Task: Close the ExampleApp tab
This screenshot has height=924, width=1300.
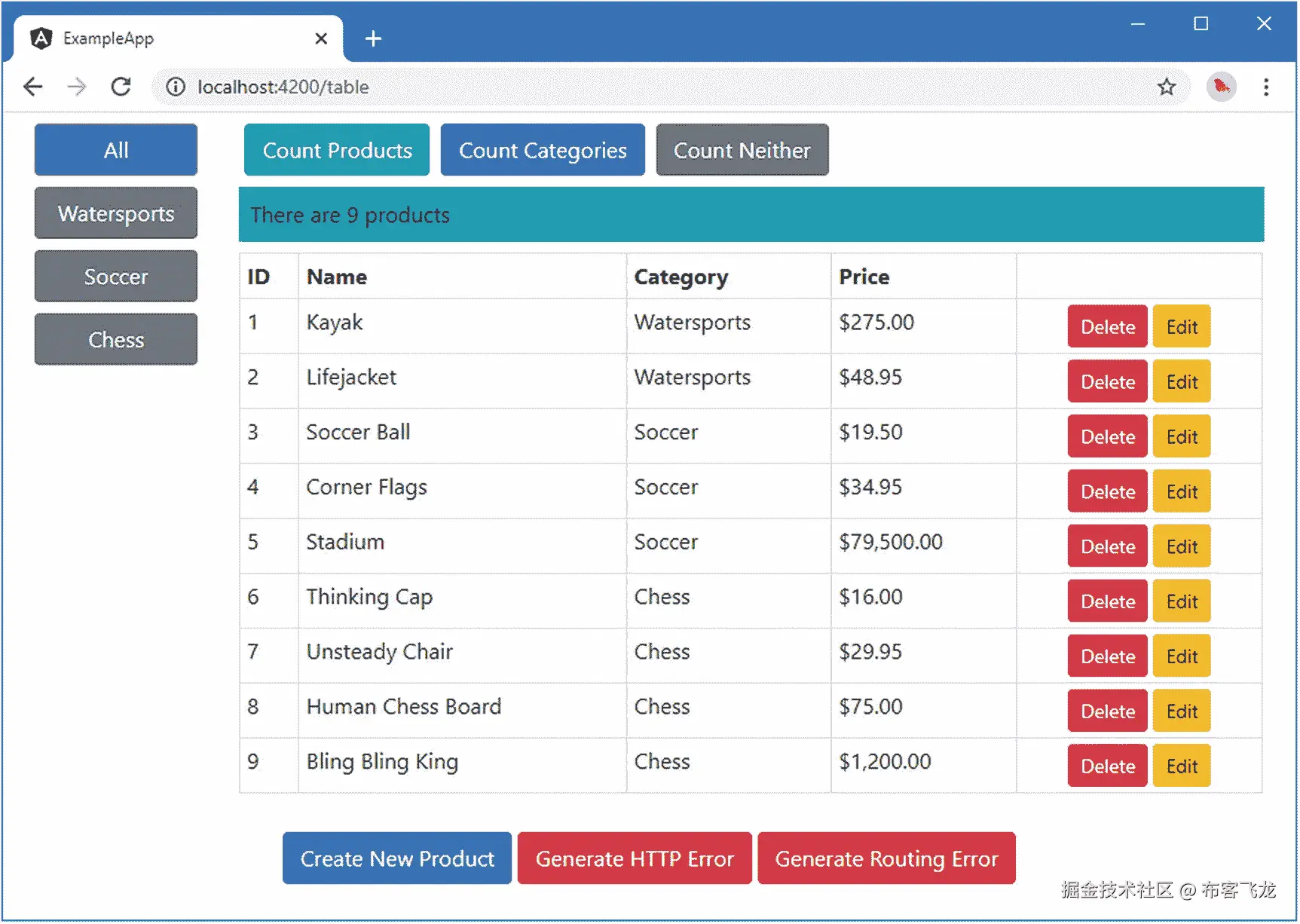Action: click(x=321, y=38)
